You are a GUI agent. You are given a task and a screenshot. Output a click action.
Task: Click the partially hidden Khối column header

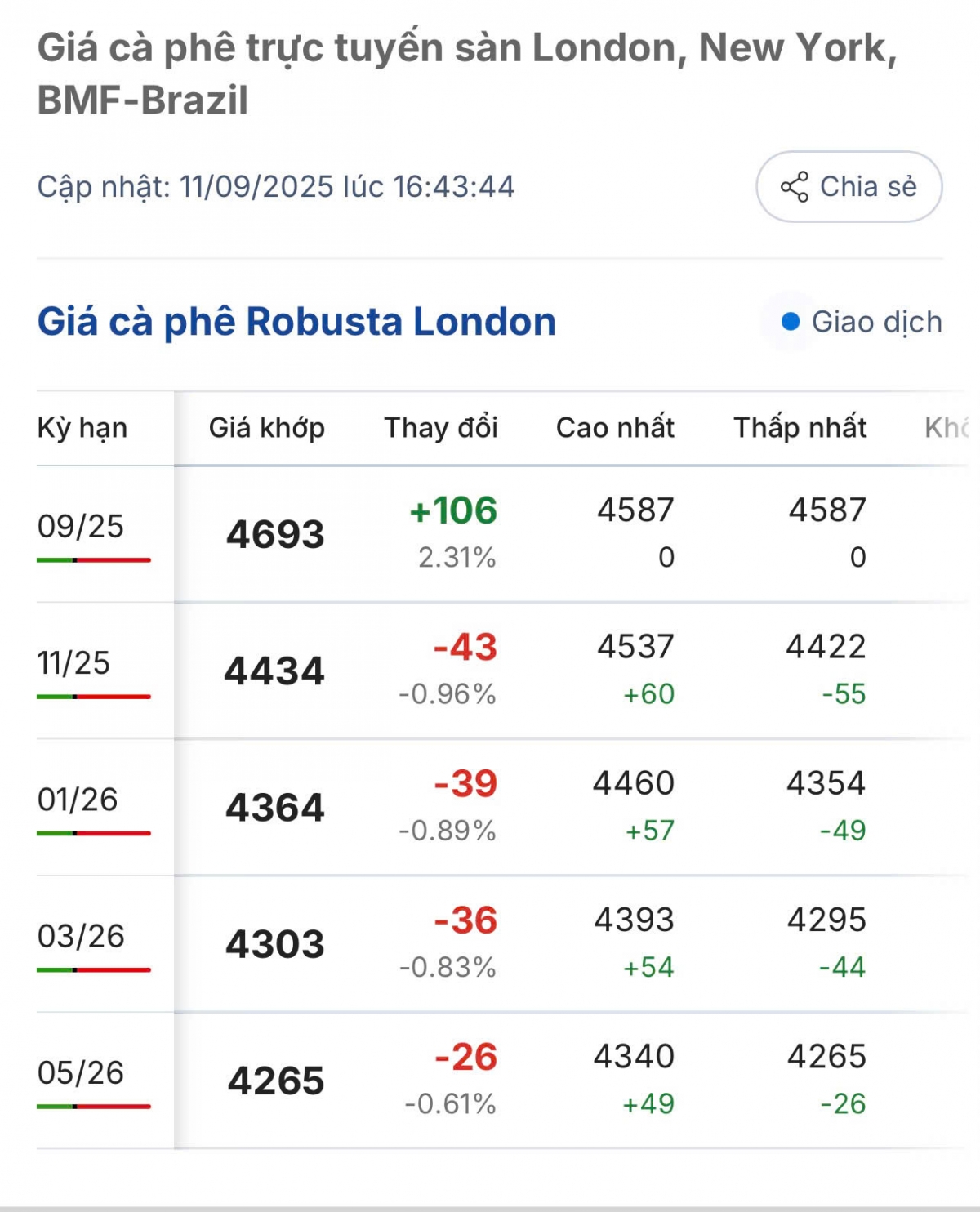pos(947,428)
